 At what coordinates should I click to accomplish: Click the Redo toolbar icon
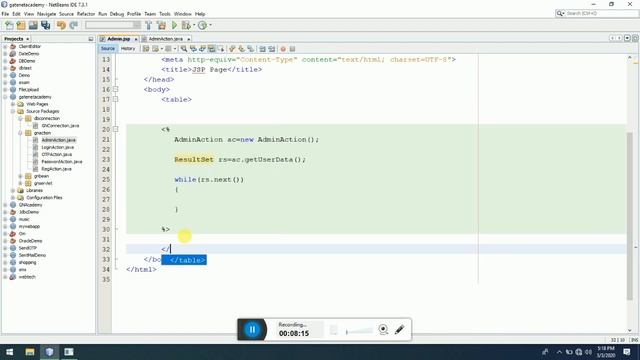tap(73, 25)
